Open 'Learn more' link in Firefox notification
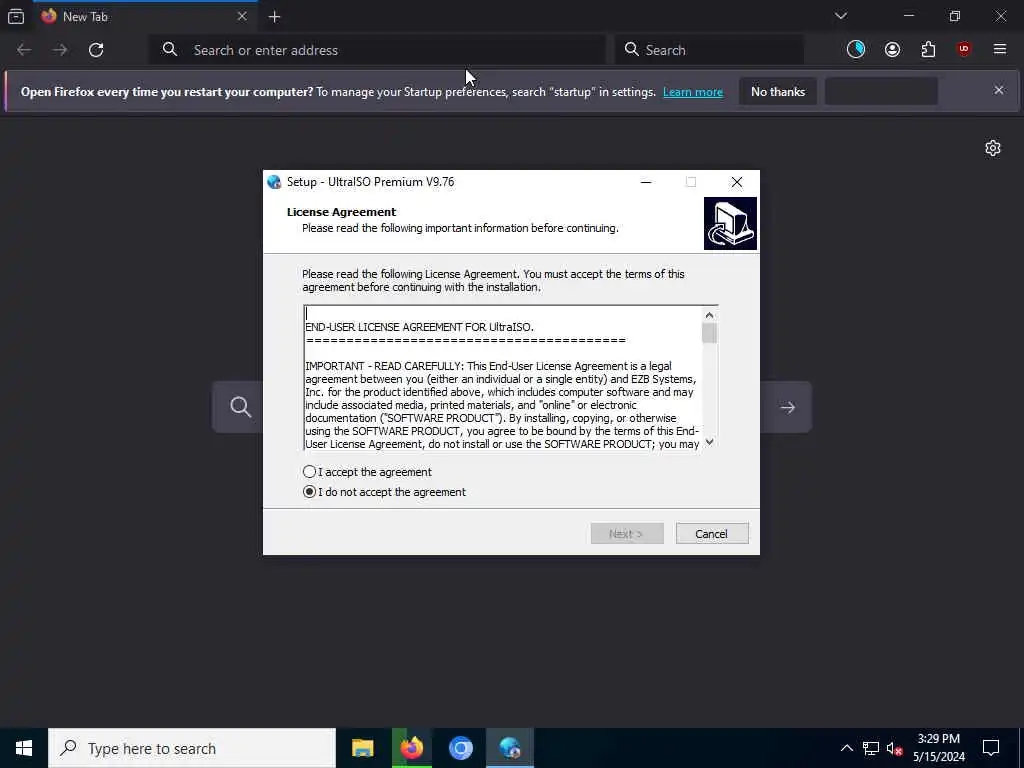The width and height of the screenshot is (1024, 768). click(693, 92)
